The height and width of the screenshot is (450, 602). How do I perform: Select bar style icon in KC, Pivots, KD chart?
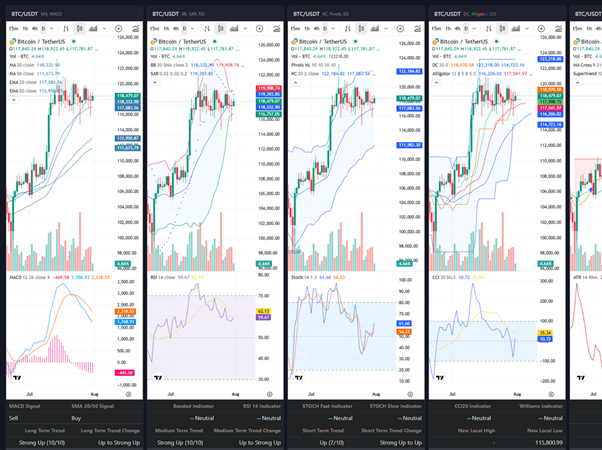[347, 28]
